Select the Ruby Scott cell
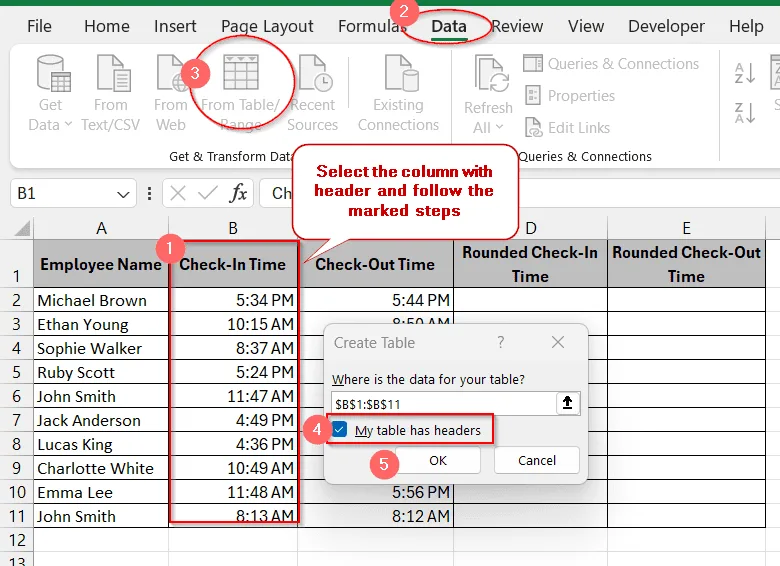Image resolution: width=780 pixels, height=566 pixels. coord(101,372)
